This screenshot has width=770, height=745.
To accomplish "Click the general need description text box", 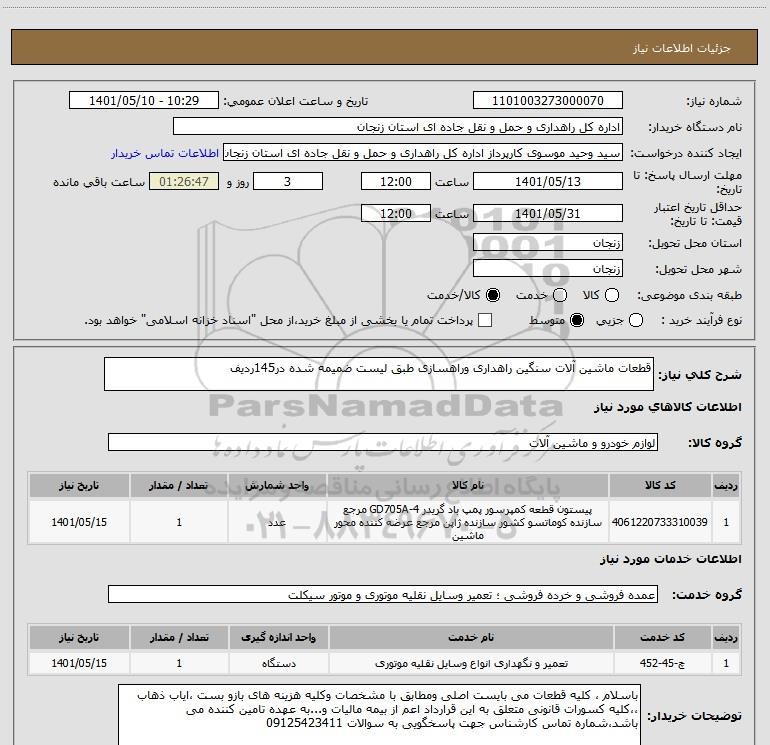I will click(379, 374).
